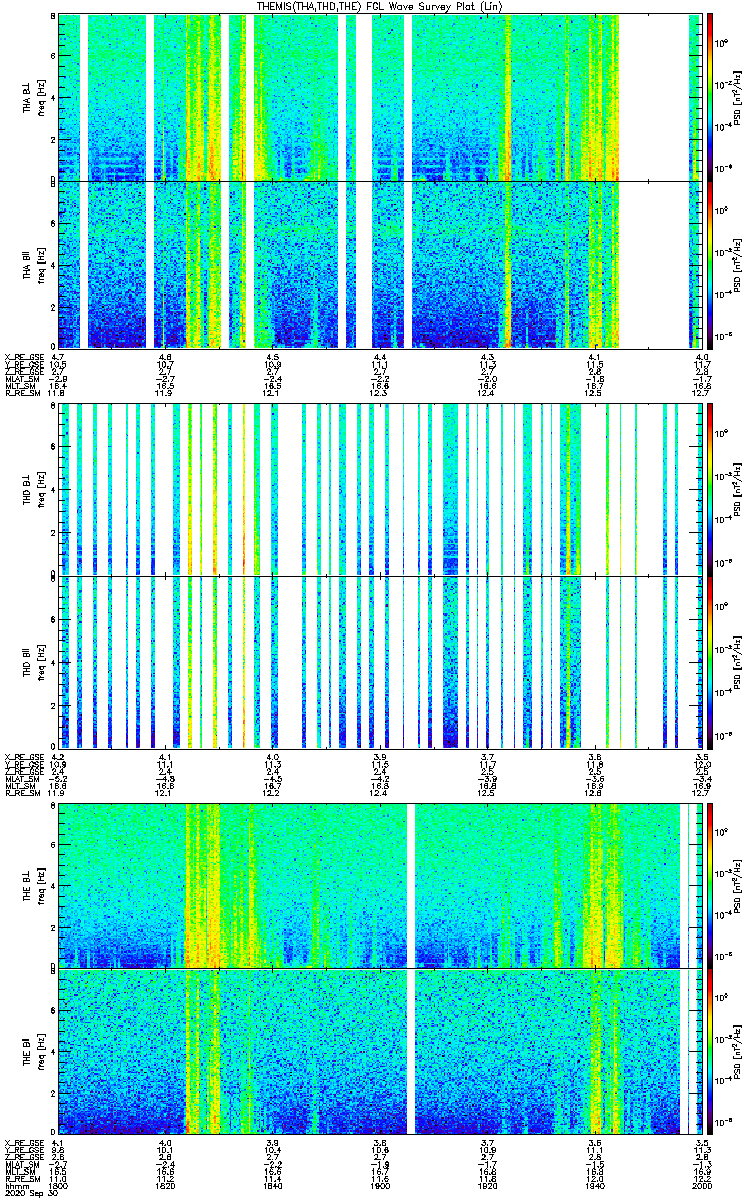Screen dimensions: 750x1200
Task: Click the 'THA B∥ freq [Hz]' y-axis label
Action: pyautogui.click(x=35, y=265)
